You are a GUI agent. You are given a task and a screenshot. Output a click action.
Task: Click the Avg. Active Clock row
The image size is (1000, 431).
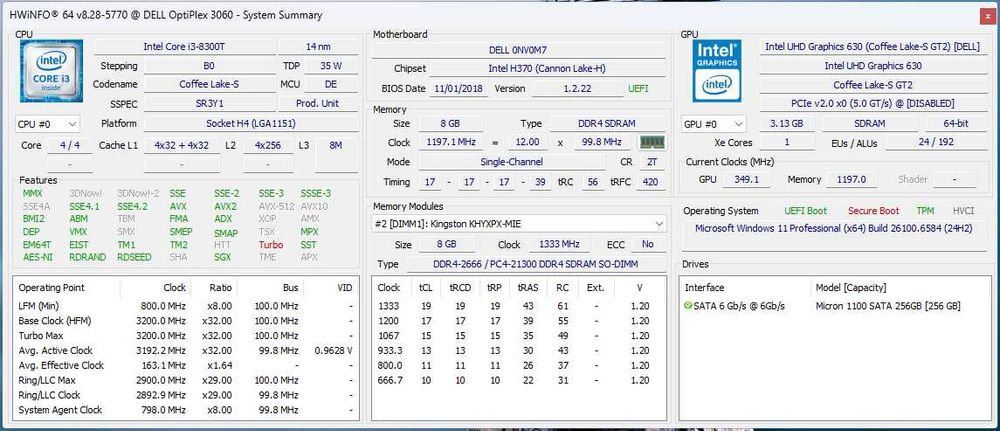[x=186, y=351]
